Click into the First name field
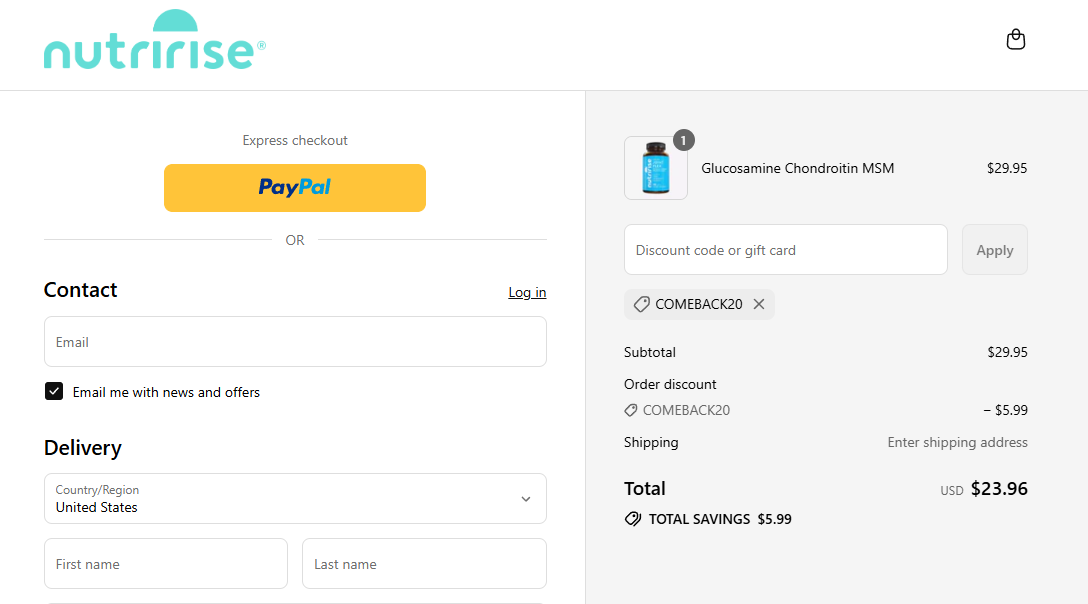Screen dimensions: 1088x604 pos(166,564)
